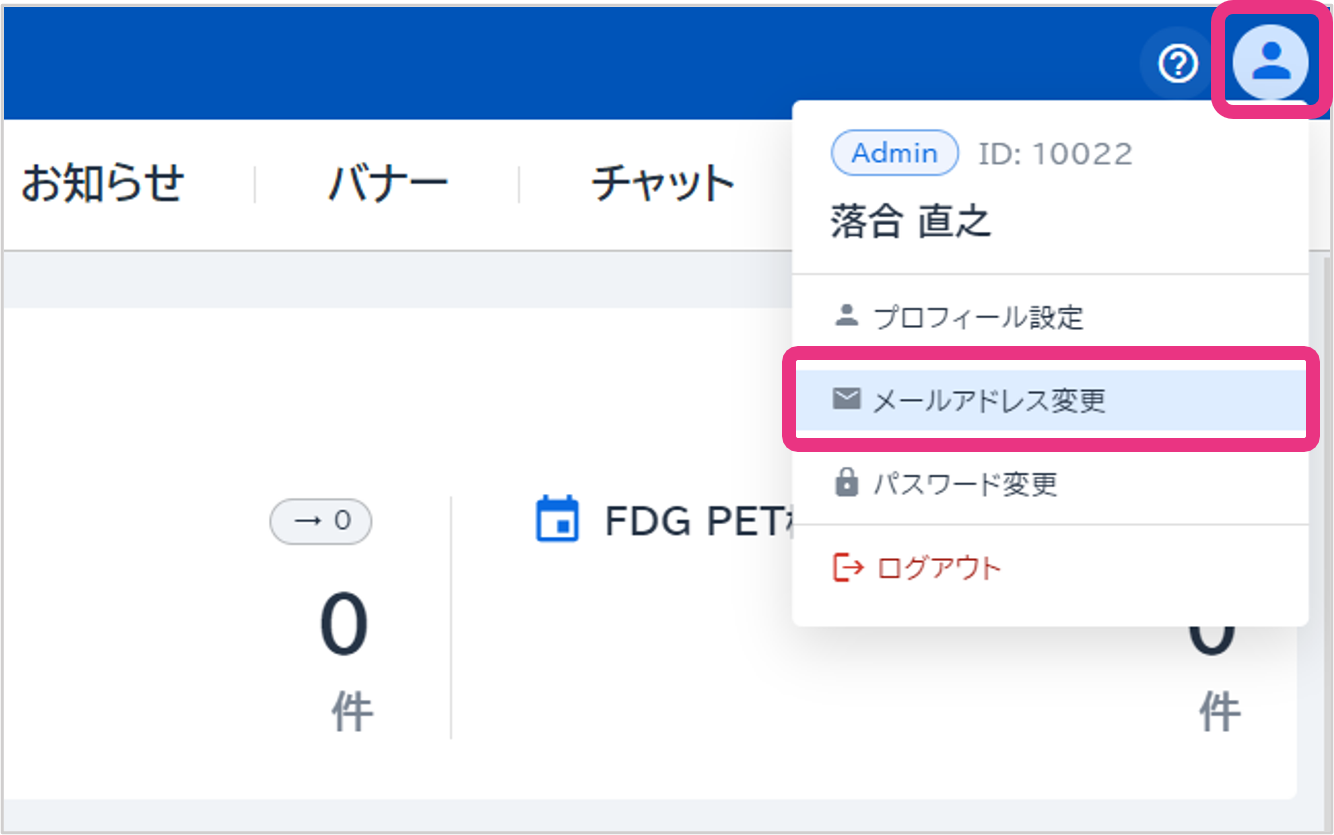This screenshot has width=1334, height=835.
Task: Click the user account avatar icon
Action: click(1270, 62)
